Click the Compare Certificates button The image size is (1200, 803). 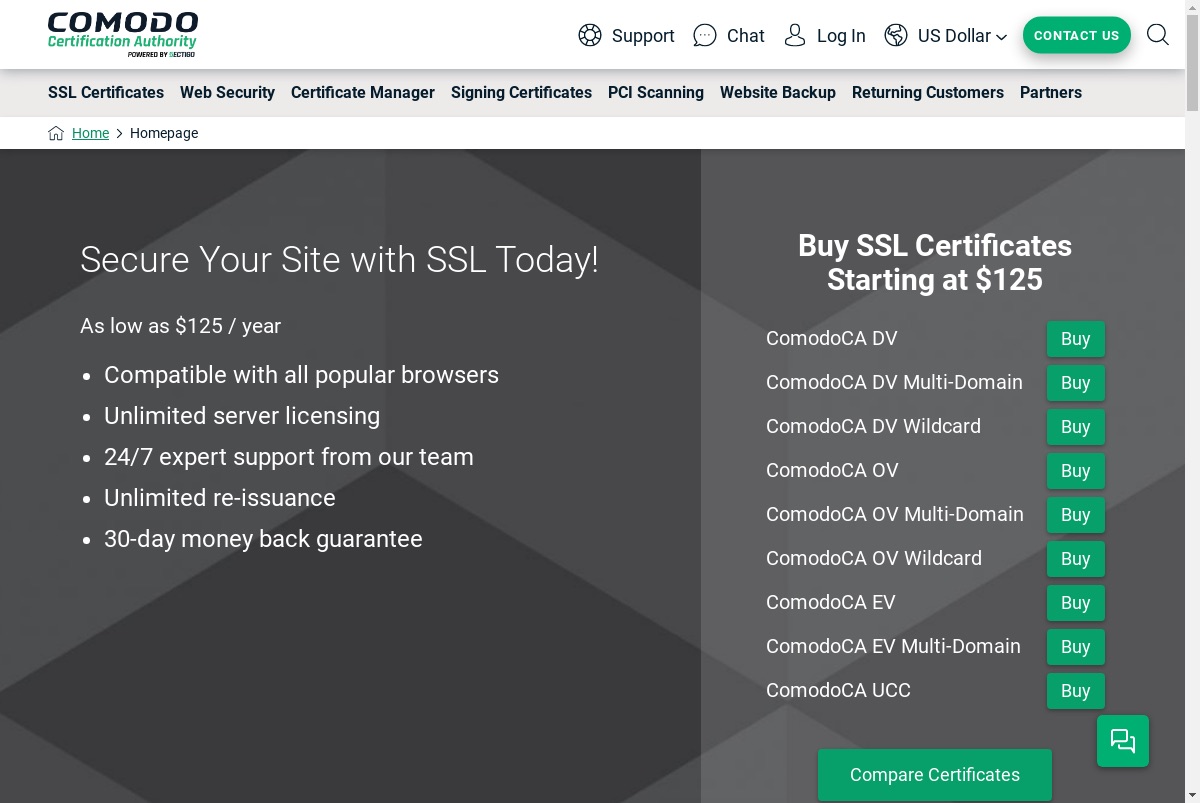click(935, 775)
